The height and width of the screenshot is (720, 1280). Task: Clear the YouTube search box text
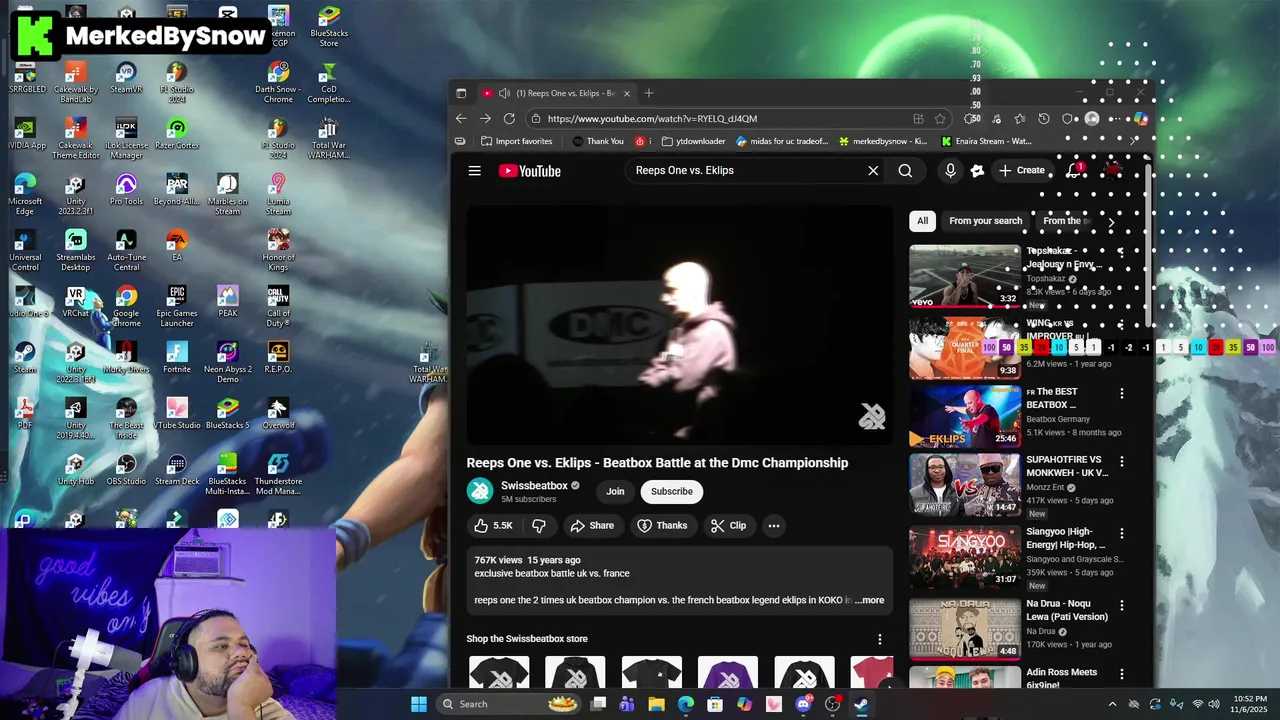coord(873,171)
